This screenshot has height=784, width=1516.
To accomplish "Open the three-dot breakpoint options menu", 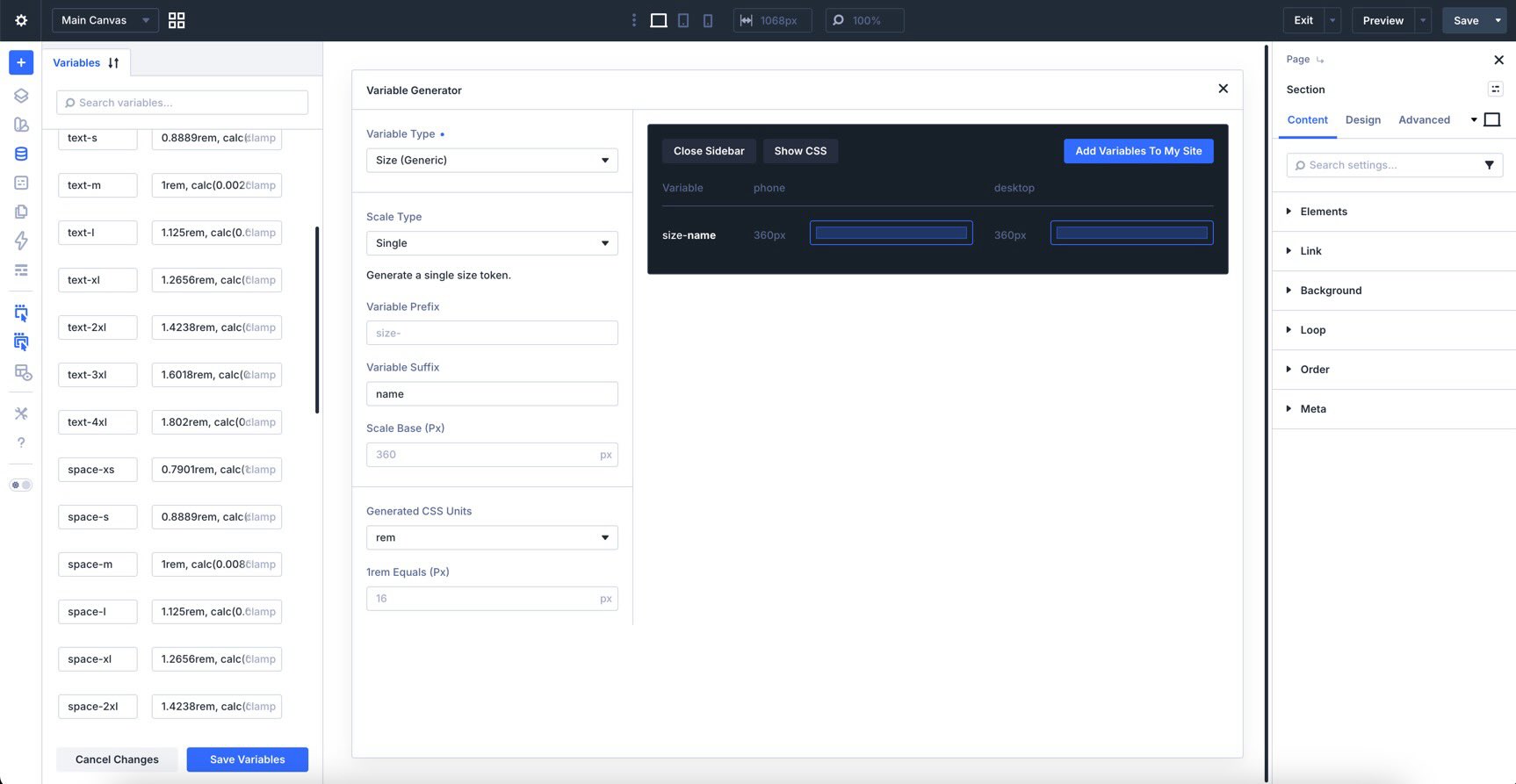I will click(634, 20).
